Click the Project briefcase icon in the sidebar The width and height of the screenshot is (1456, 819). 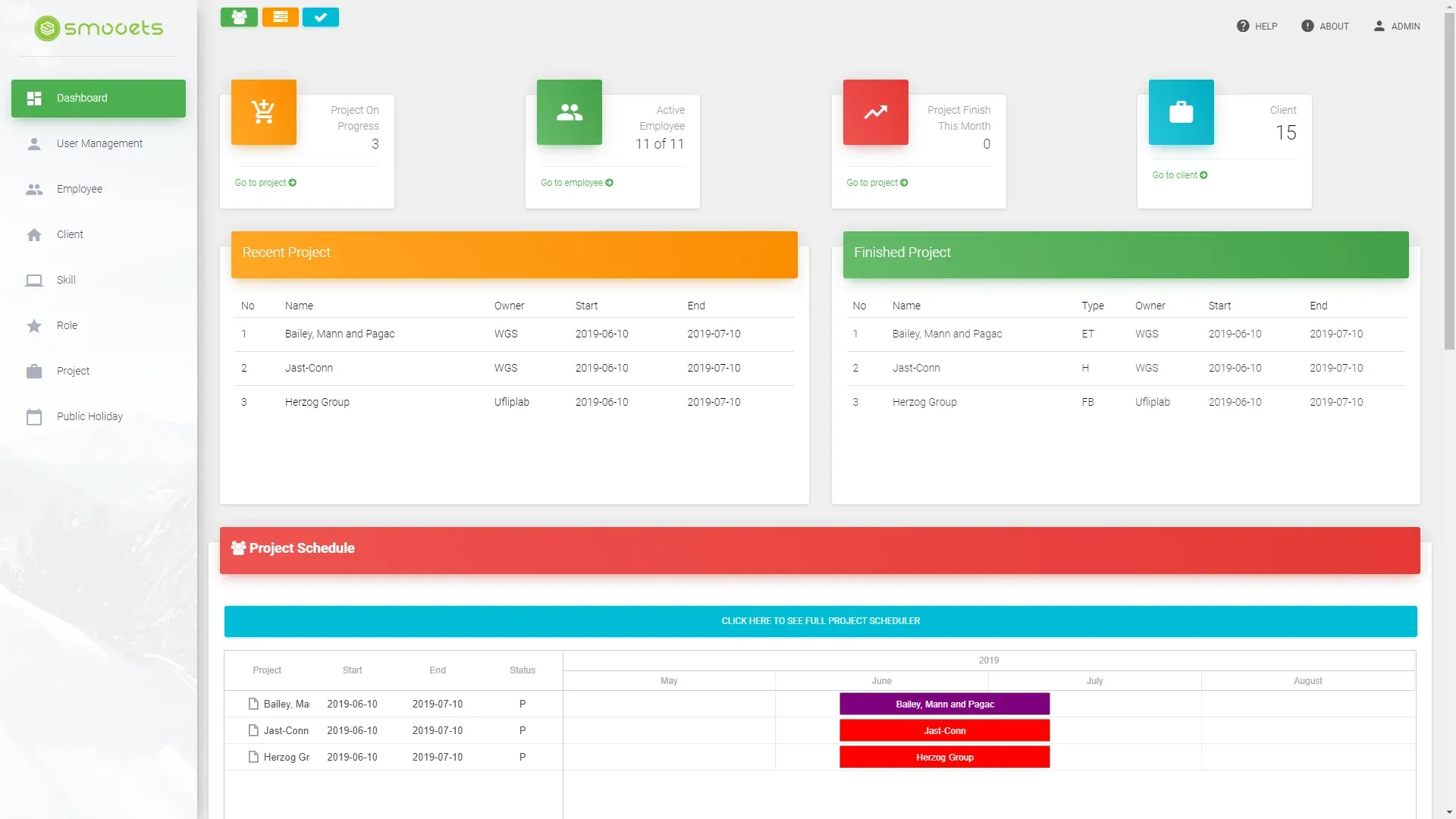tap(34, 371)
